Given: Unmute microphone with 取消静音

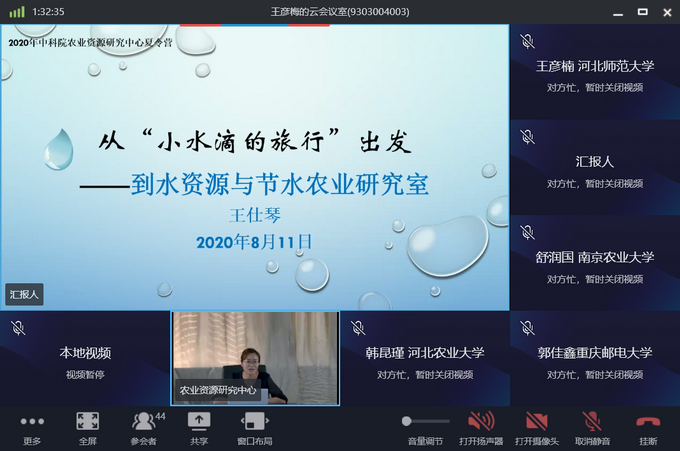Looking at the screenshot, I should tap(592, 422).
